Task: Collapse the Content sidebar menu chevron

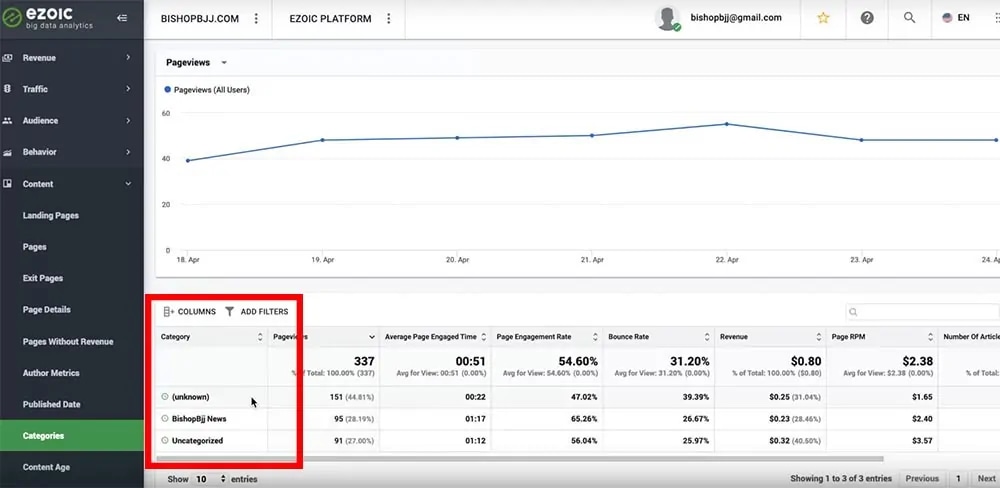Action: [x=128, y=184]
